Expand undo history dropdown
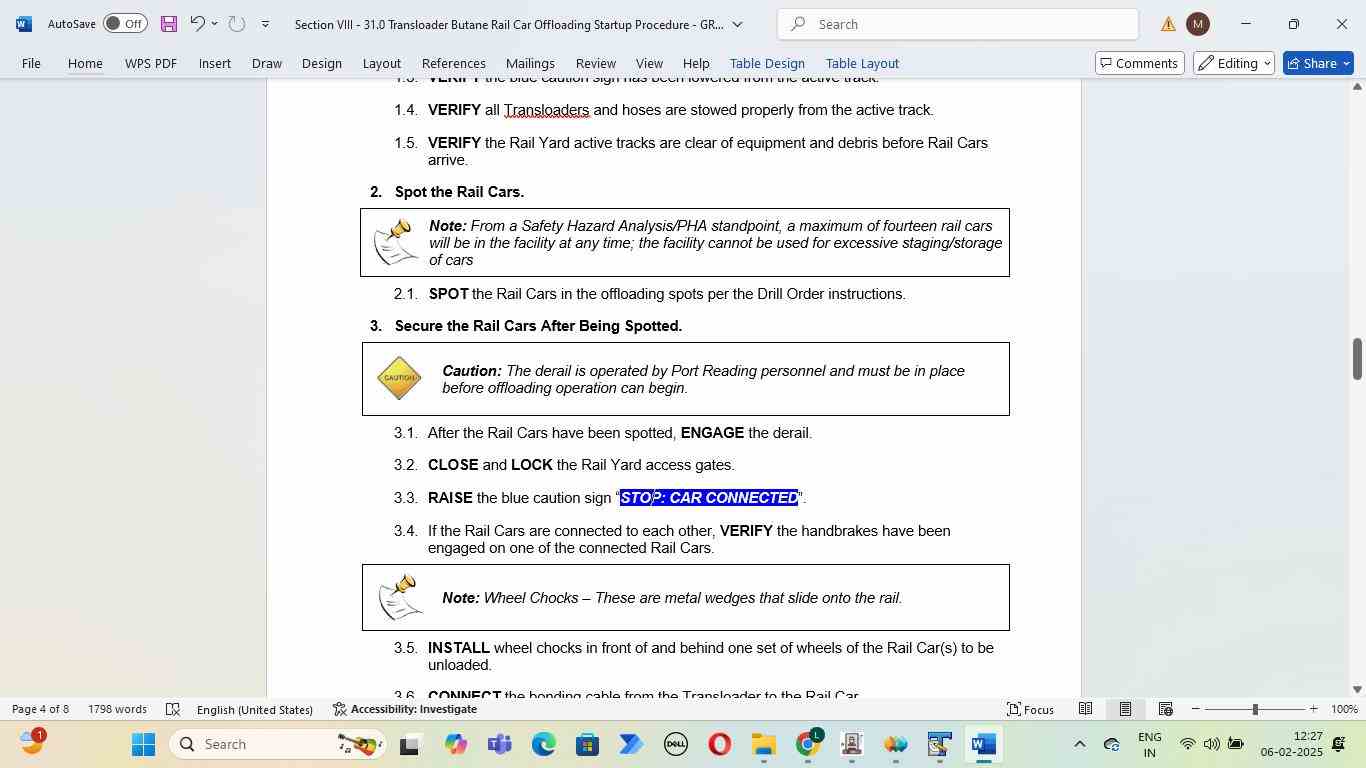 (x=214, y=24)
